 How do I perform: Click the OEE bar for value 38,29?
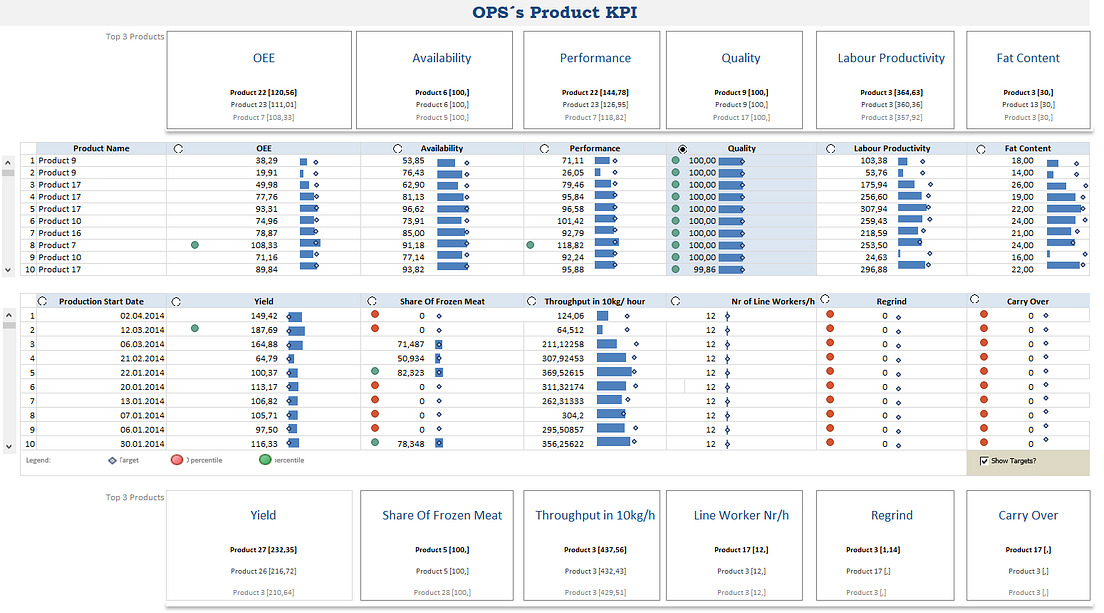click(303, 162)
